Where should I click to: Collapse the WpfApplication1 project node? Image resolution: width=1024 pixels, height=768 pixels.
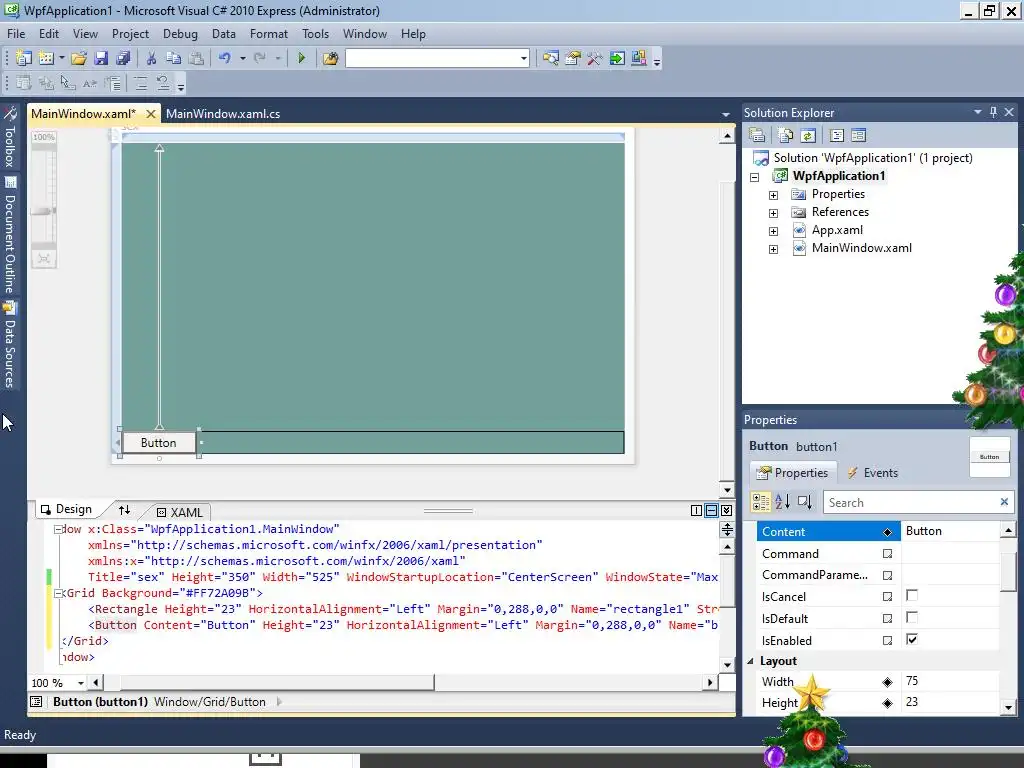(755, 177)
